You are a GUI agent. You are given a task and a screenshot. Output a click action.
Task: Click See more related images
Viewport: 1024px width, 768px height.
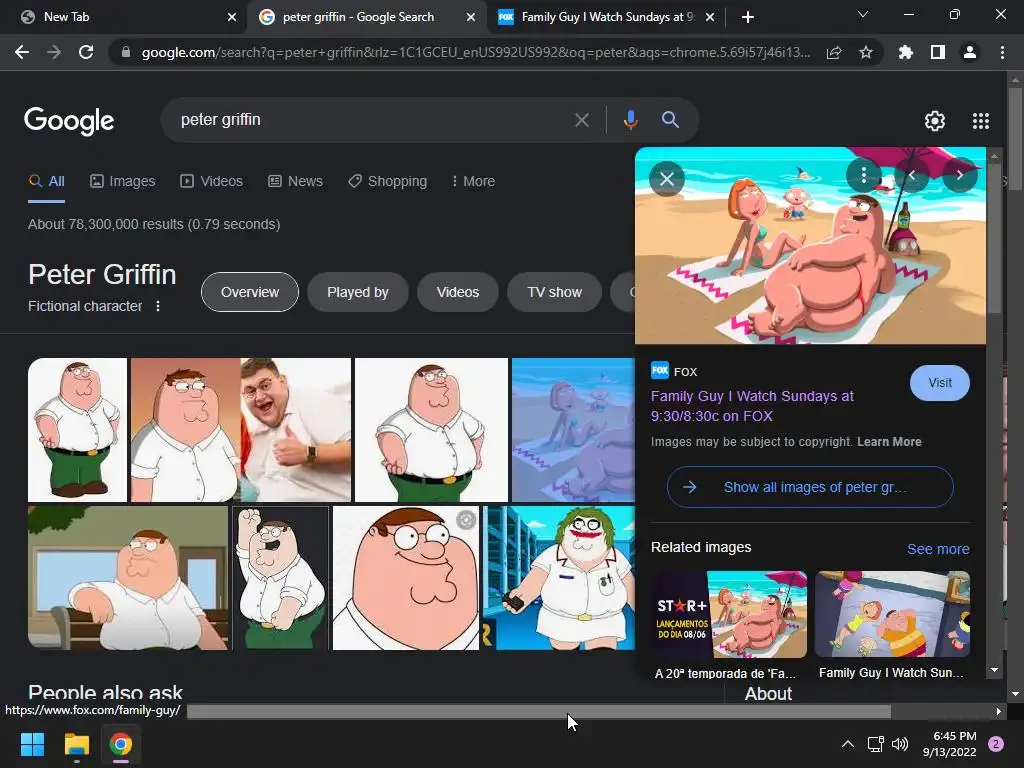pyautogui.click(x=938, y=549)
